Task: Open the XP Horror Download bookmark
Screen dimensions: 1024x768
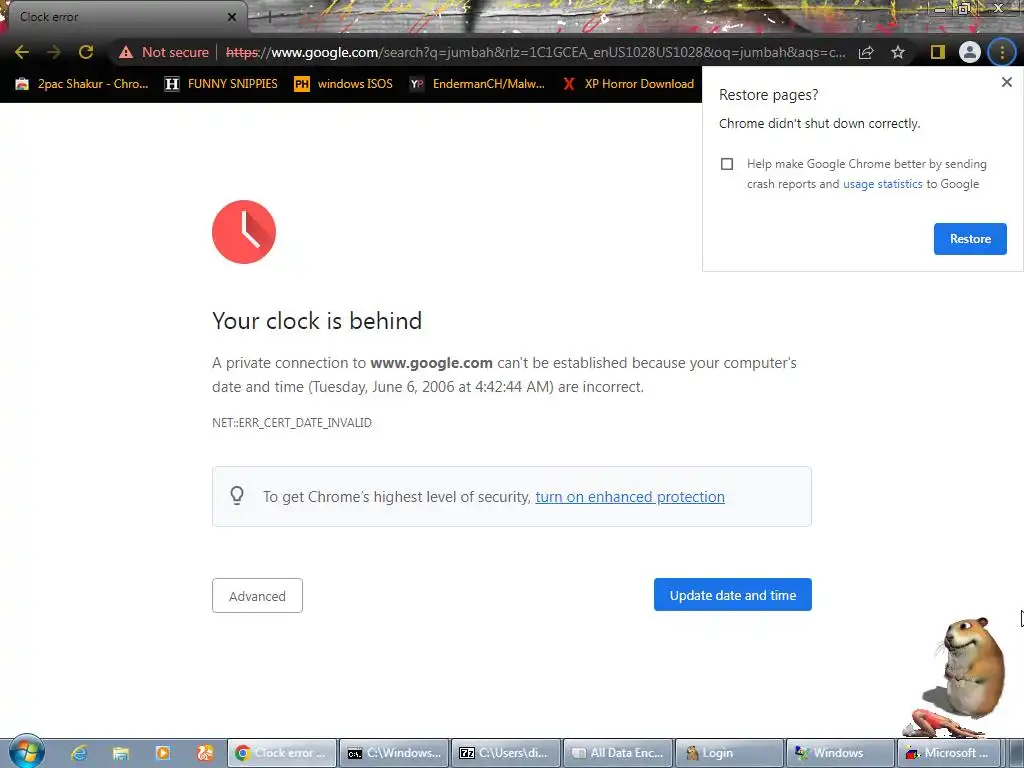Action: coord(629,84)
